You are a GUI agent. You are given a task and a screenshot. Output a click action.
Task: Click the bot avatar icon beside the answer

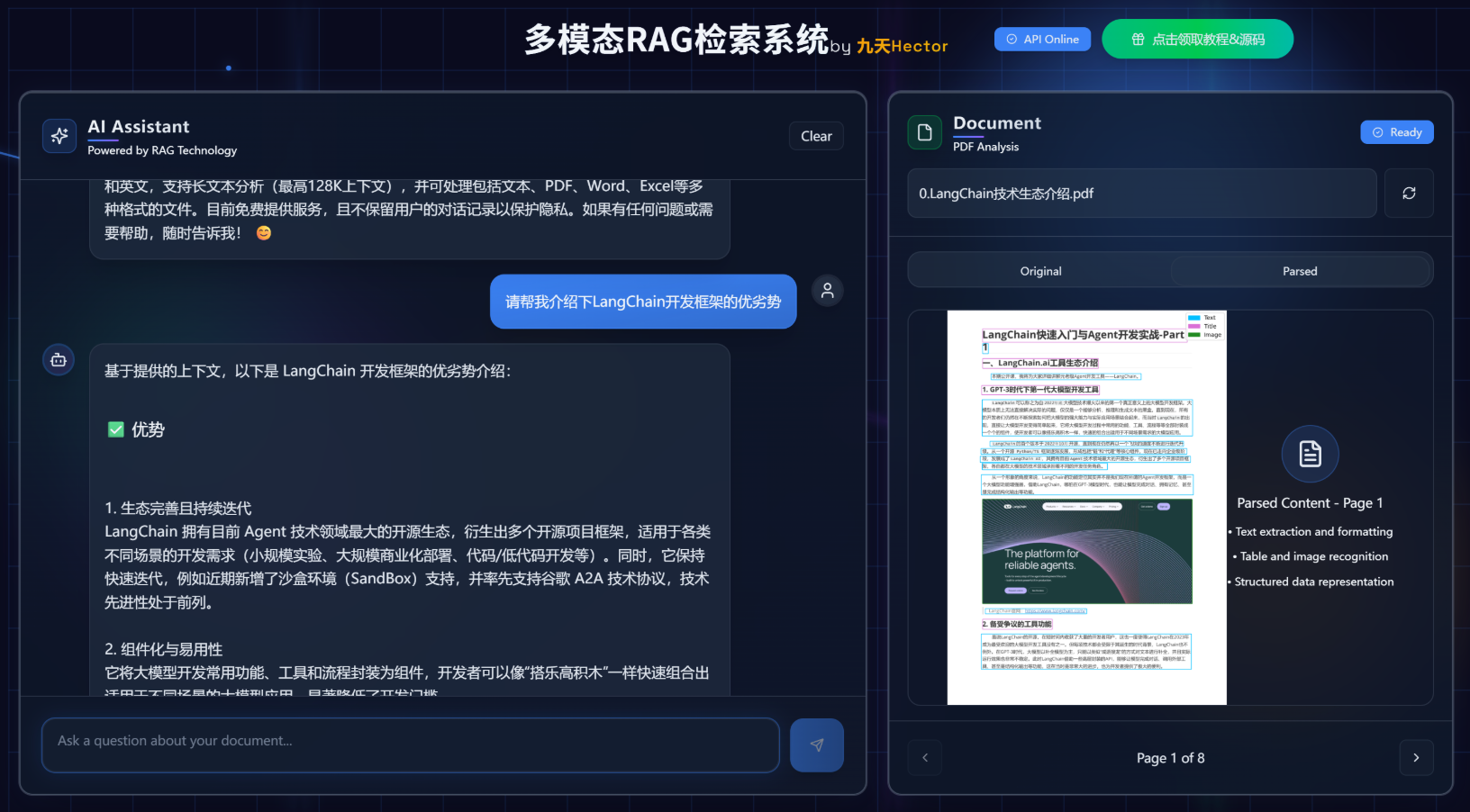point(59,359)
